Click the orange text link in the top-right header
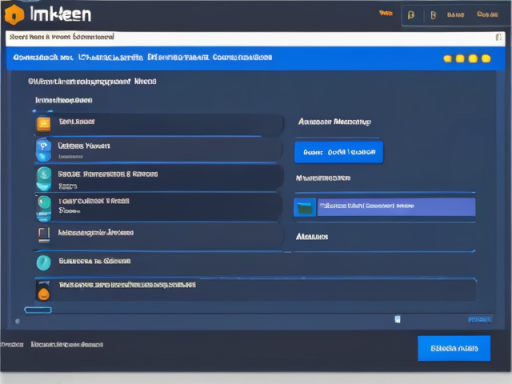Image resolution: width=512 pixels, height=384 pixels. pyautogui.click(x=386, y=13)
